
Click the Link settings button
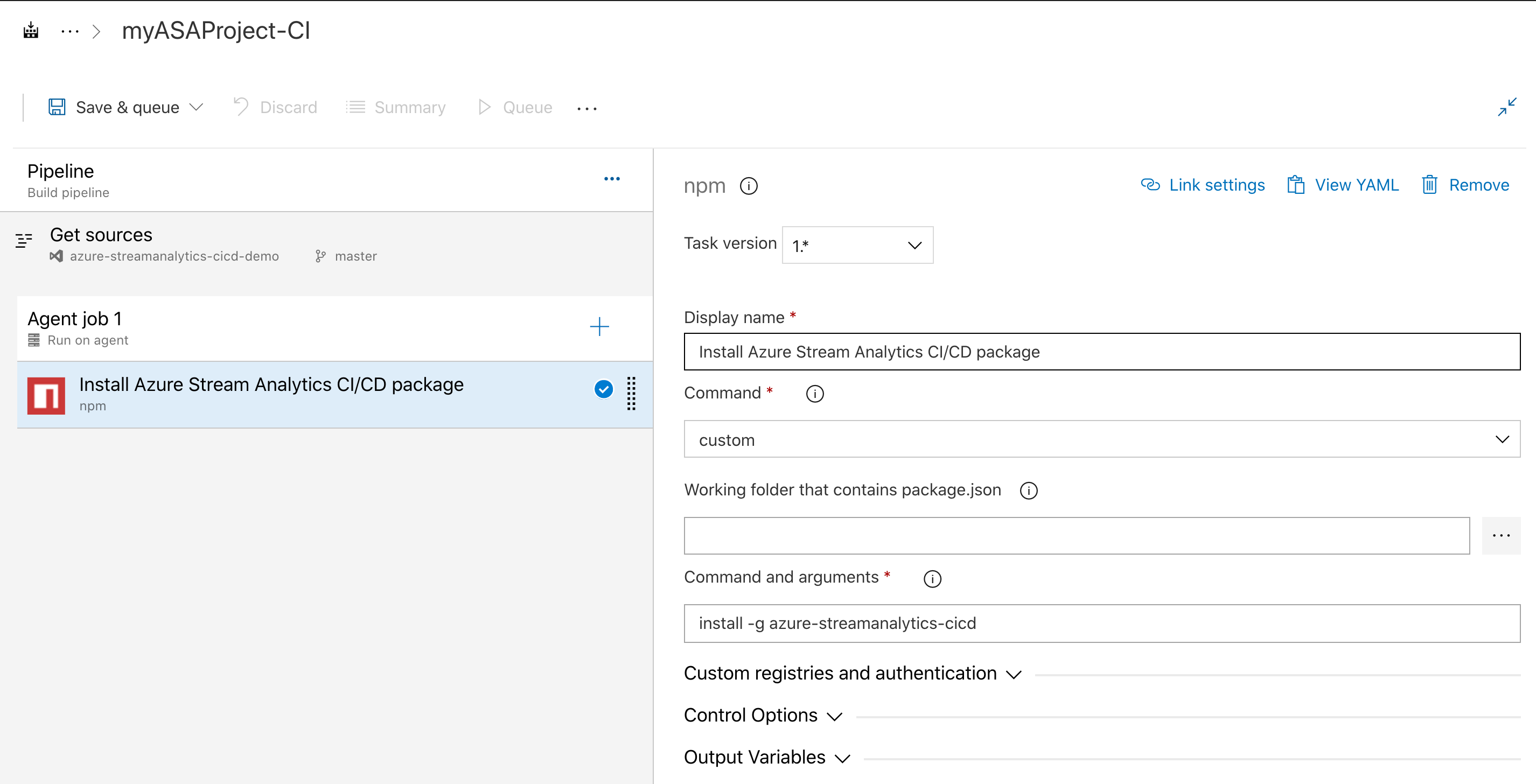(1205, 184)
